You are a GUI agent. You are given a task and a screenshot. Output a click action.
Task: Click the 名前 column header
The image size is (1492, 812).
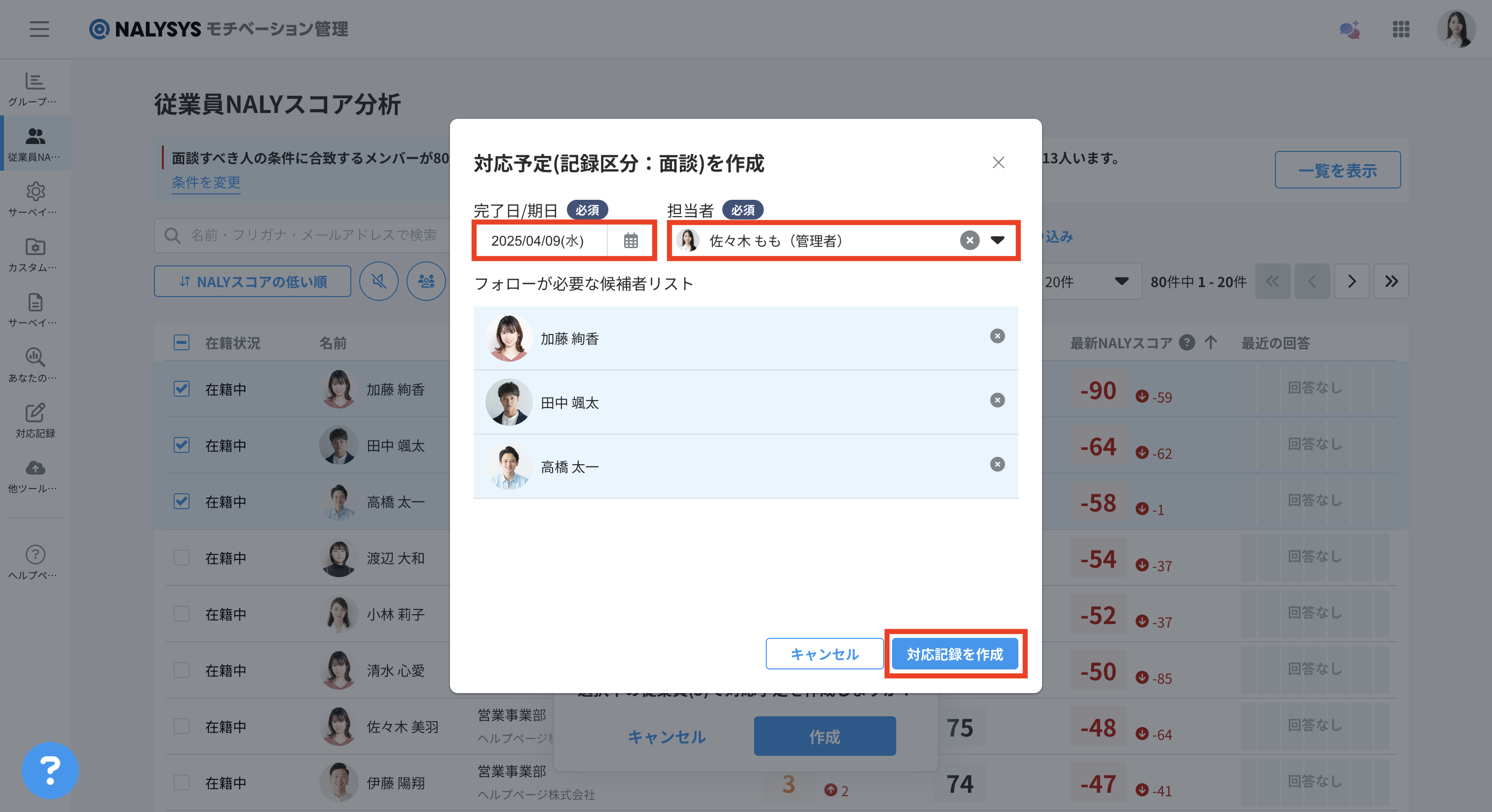coord(333,343)
